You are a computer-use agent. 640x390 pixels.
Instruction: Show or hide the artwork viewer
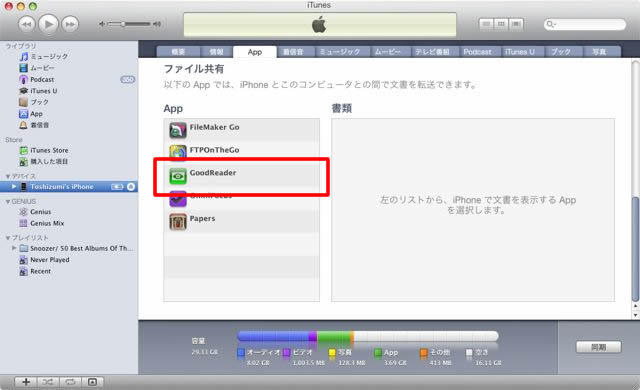pyautogui.click(x=93, y=382)
